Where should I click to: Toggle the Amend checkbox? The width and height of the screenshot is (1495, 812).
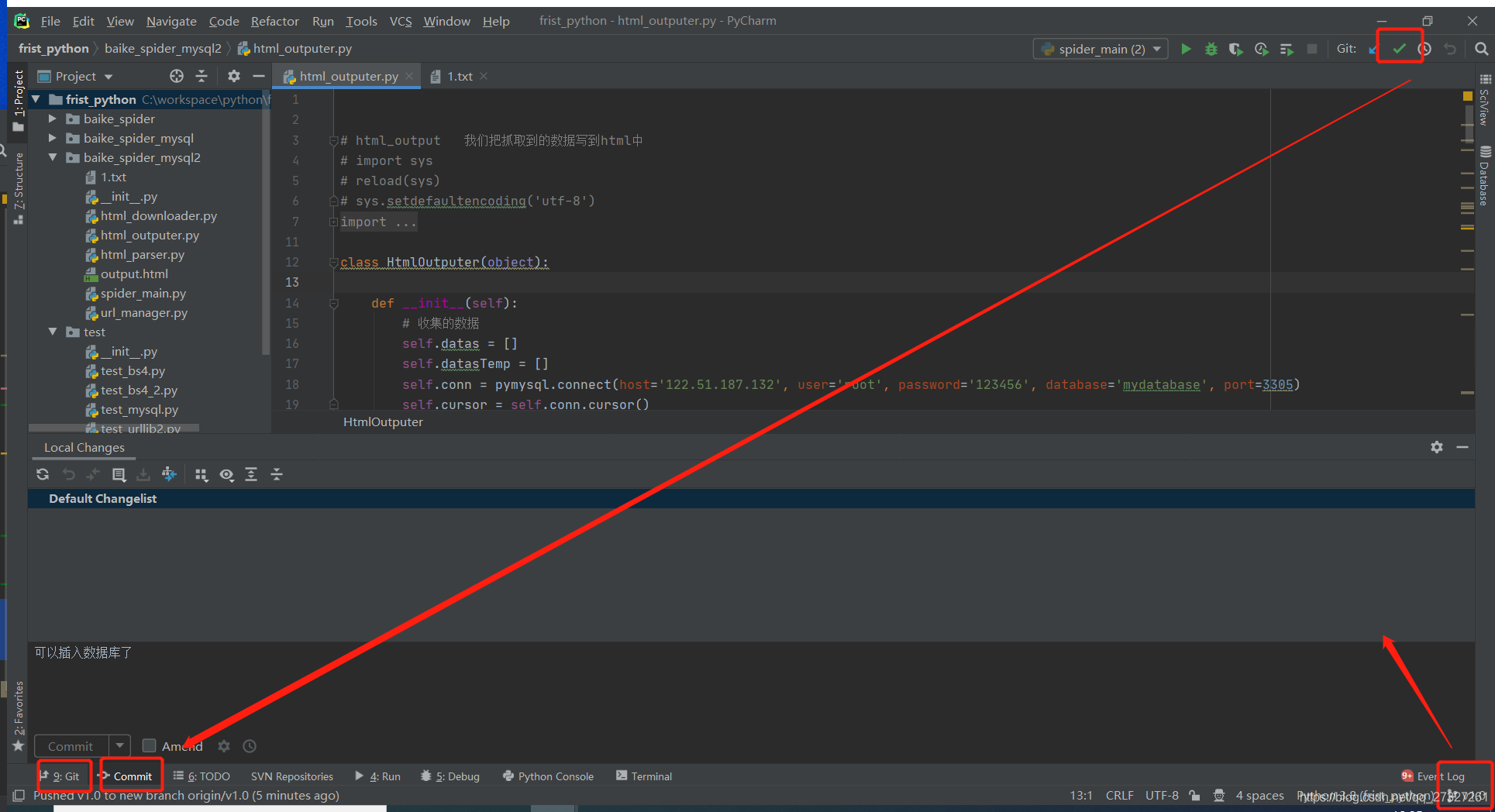[149, 745]
